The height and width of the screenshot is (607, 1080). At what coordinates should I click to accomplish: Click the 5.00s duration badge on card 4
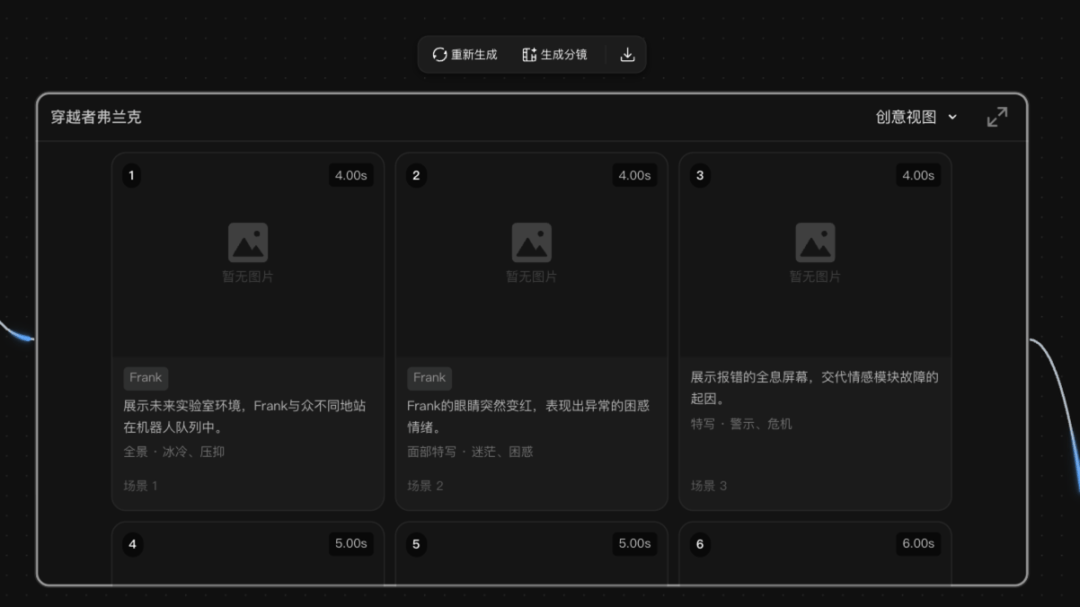coord(351,544)
